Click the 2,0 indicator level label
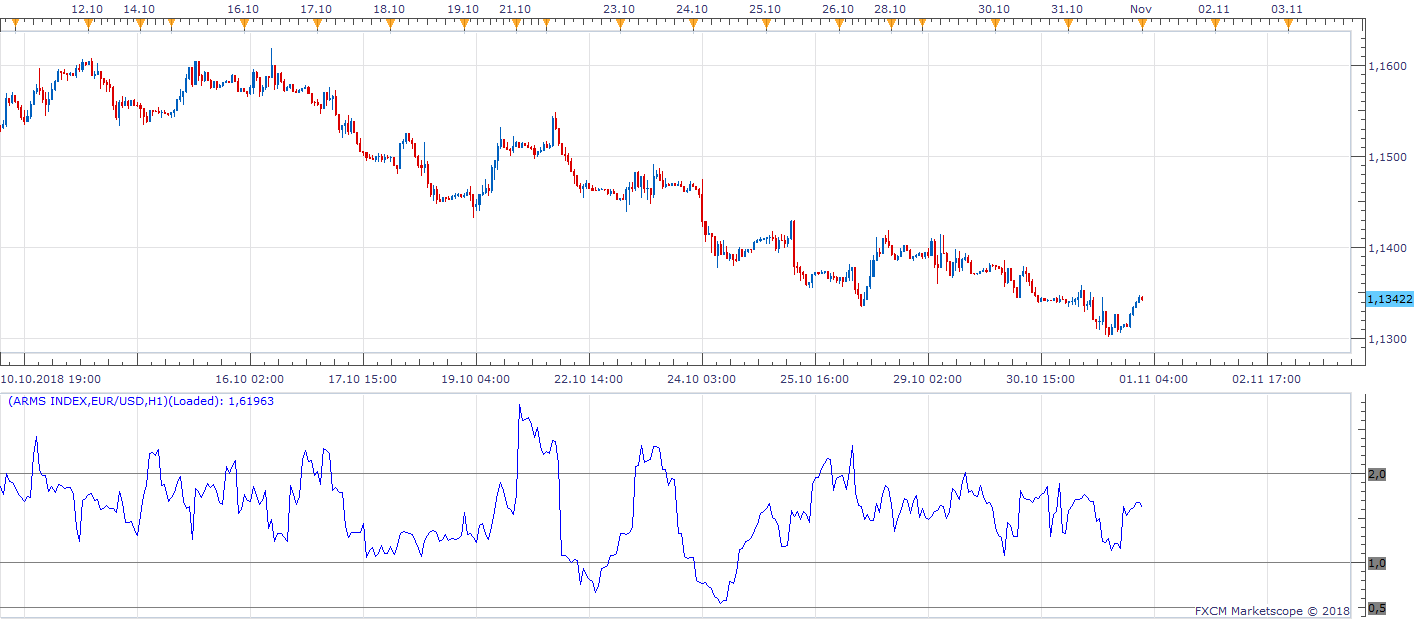Viewport: 1423px width, 619px height. [1377, 474]
